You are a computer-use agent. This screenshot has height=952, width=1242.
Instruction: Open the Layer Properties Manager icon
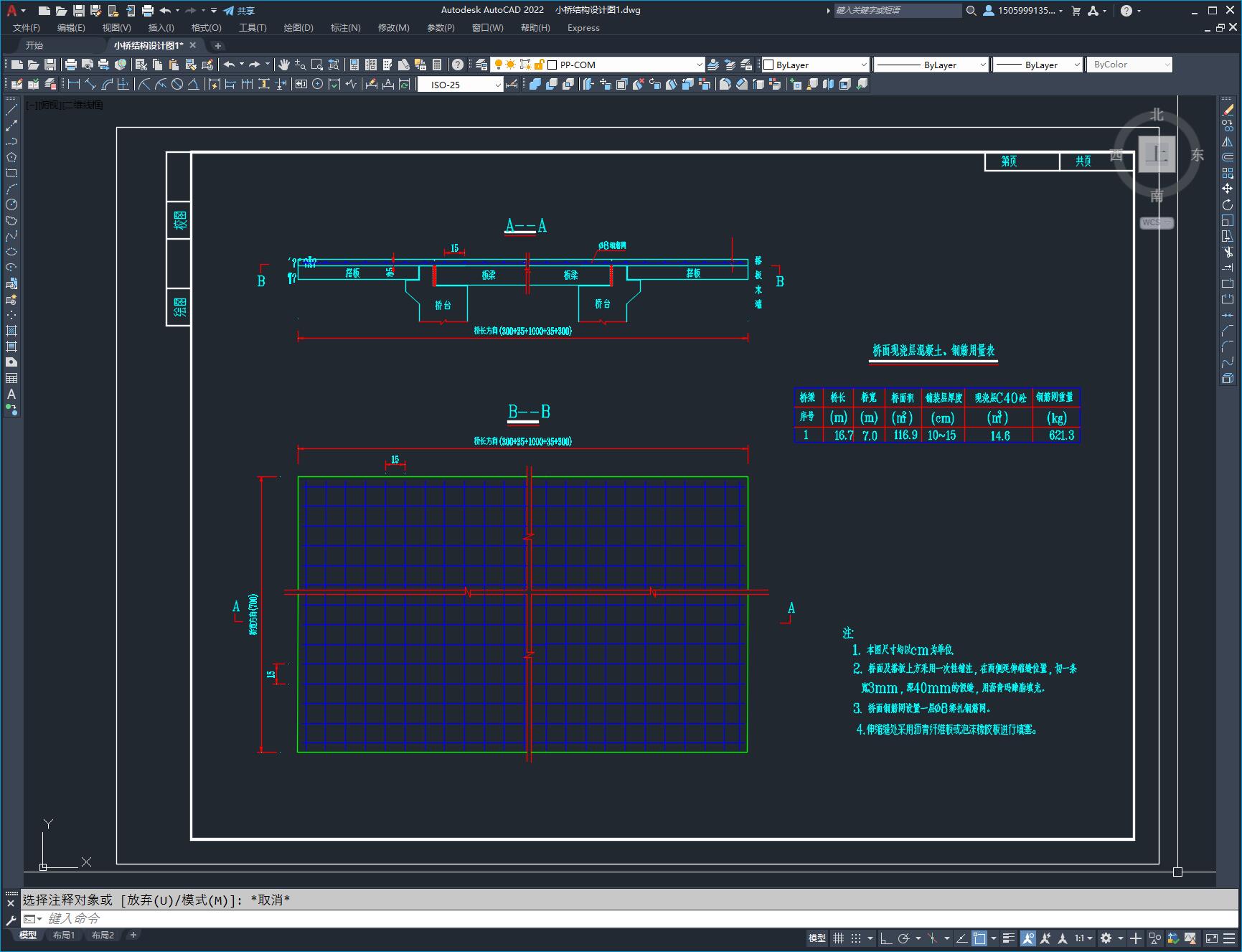pyautogui.click(x=481, y=65)
